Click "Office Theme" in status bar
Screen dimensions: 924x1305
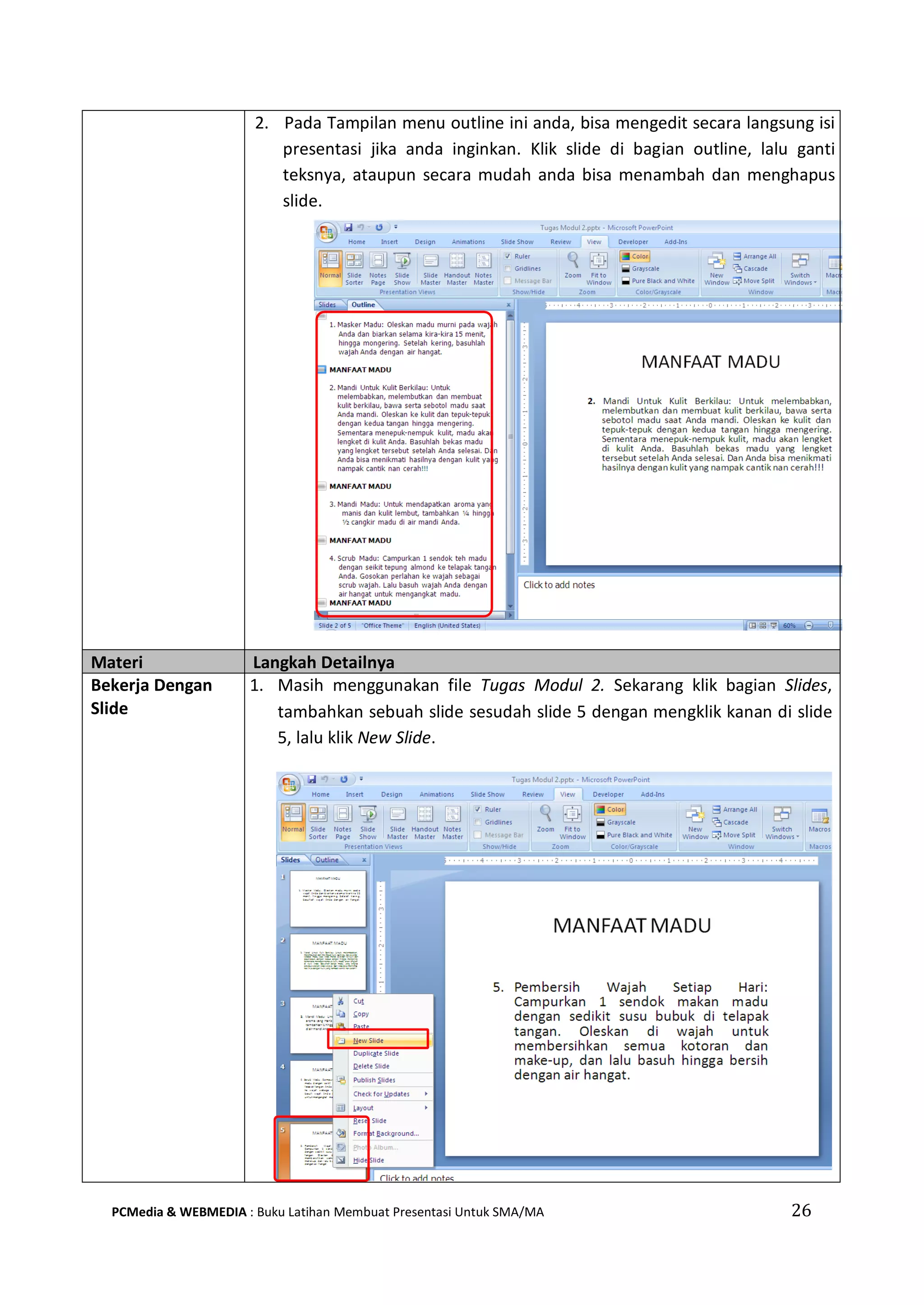(x=383, y=625)
